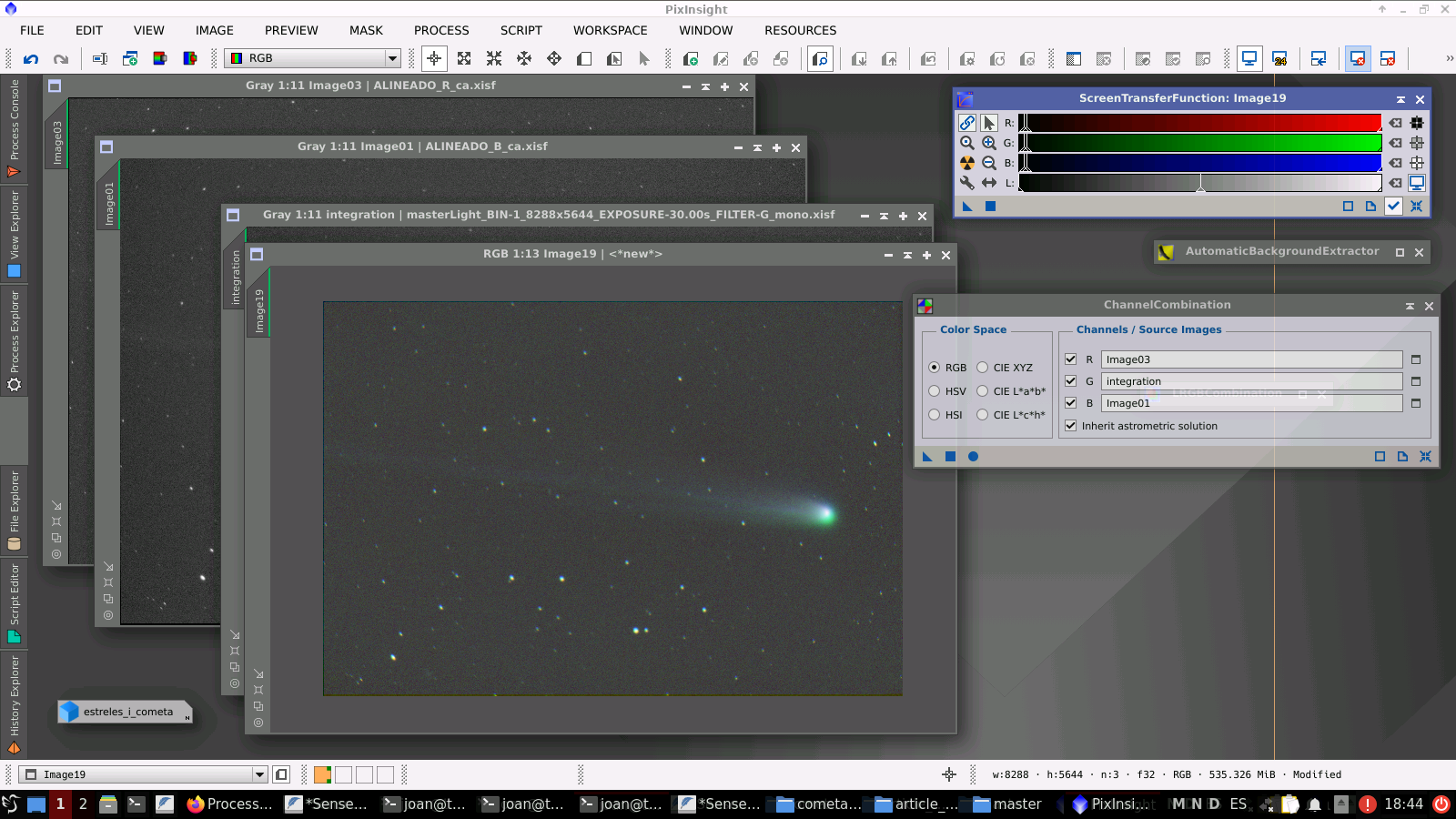Click the ChannelCombination Apply Global circle icon
1456x819 pixels.
pyautogui.click(x=973, y=457)
